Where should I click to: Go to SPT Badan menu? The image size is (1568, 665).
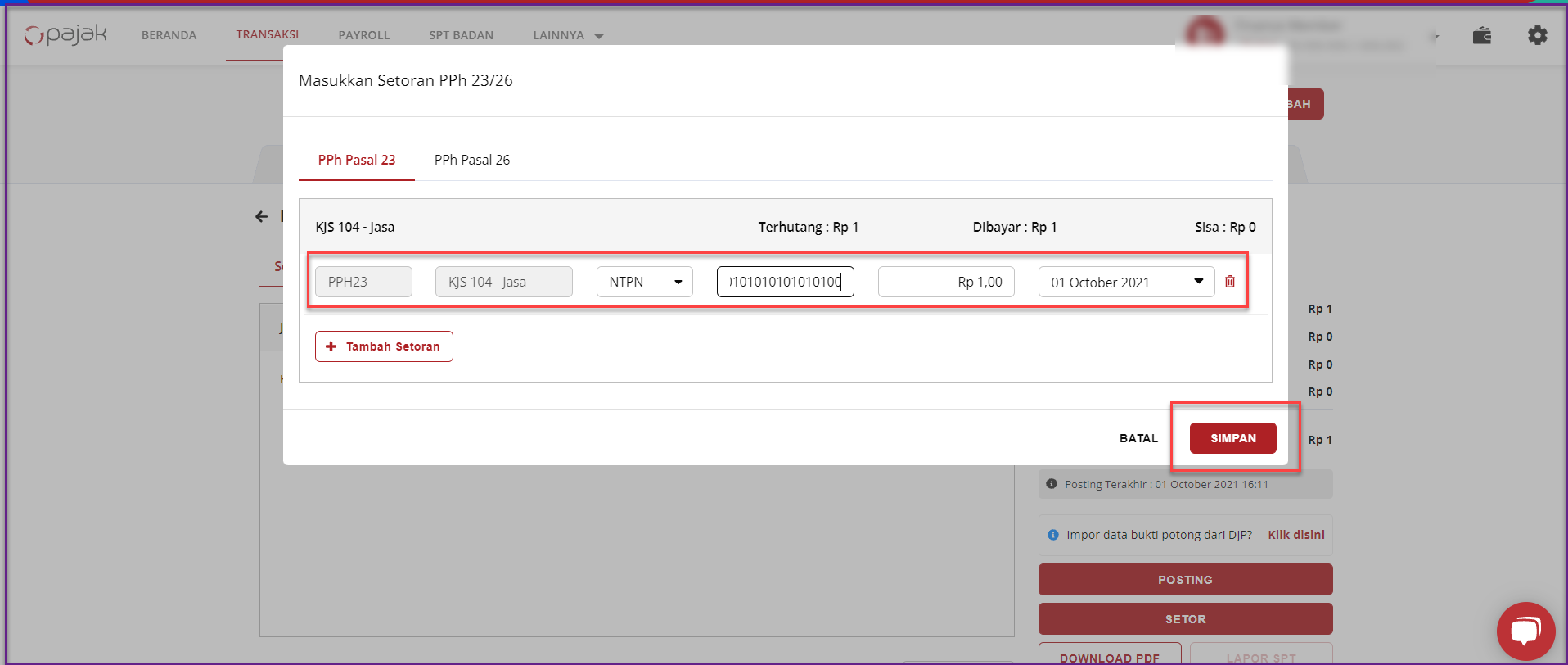(461, 35)
